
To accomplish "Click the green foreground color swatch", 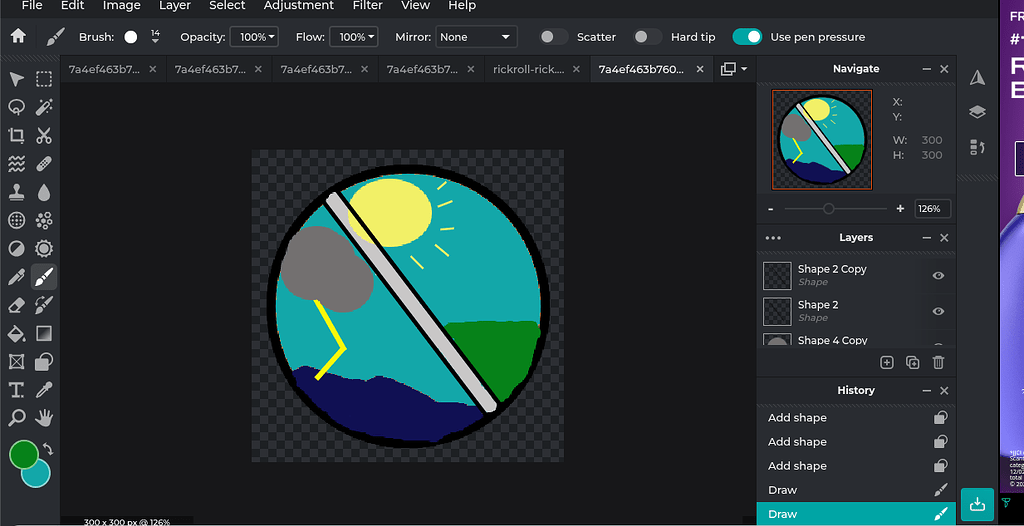I will coord(23,454).
